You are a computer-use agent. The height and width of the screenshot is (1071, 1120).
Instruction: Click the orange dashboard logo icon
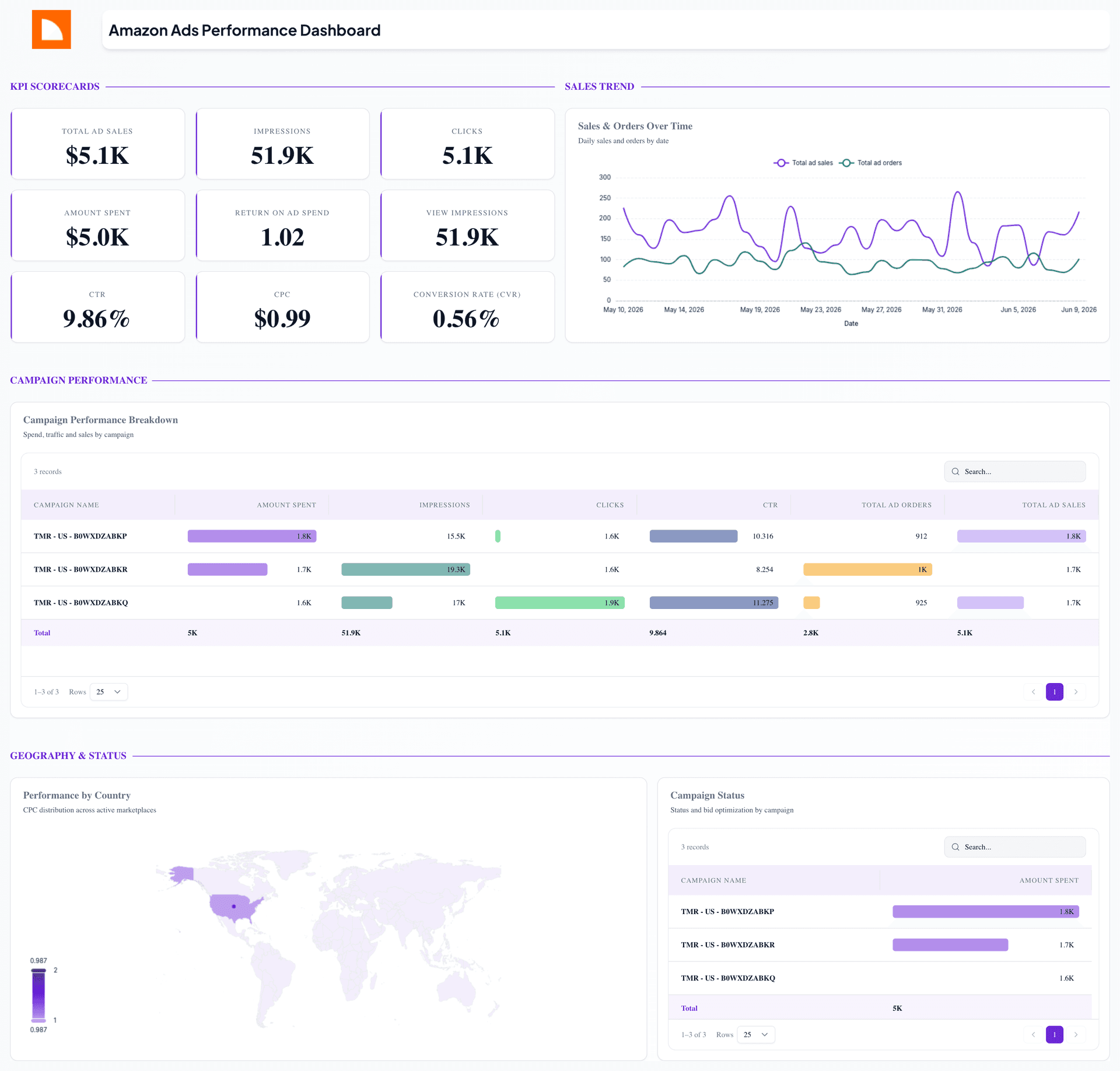pos(51,29)
